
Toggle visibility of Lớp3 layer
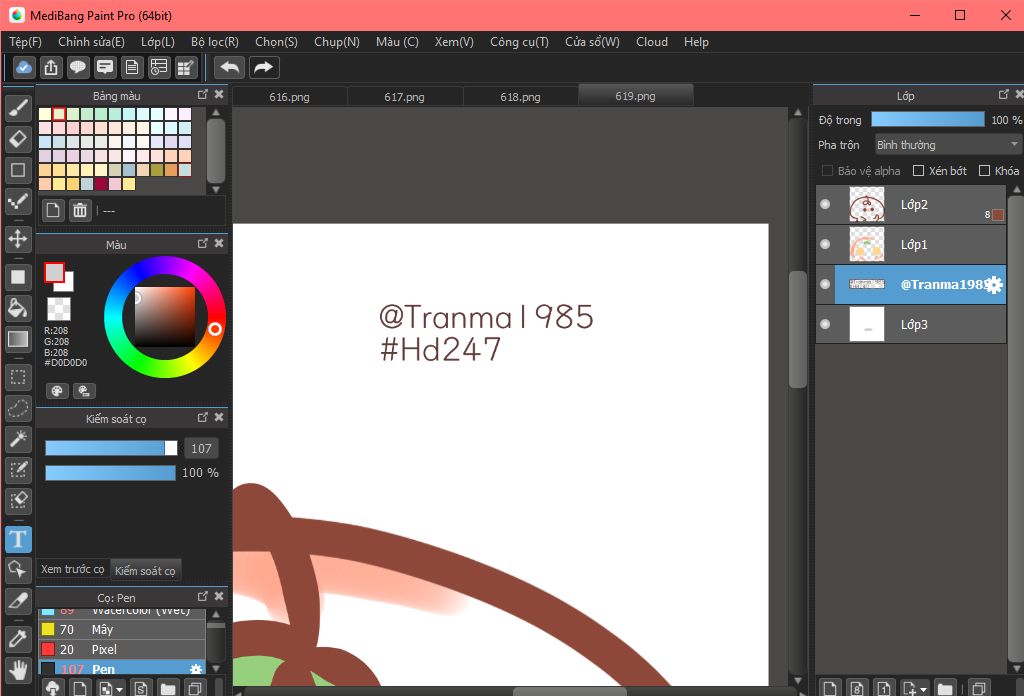click(825, 324)
